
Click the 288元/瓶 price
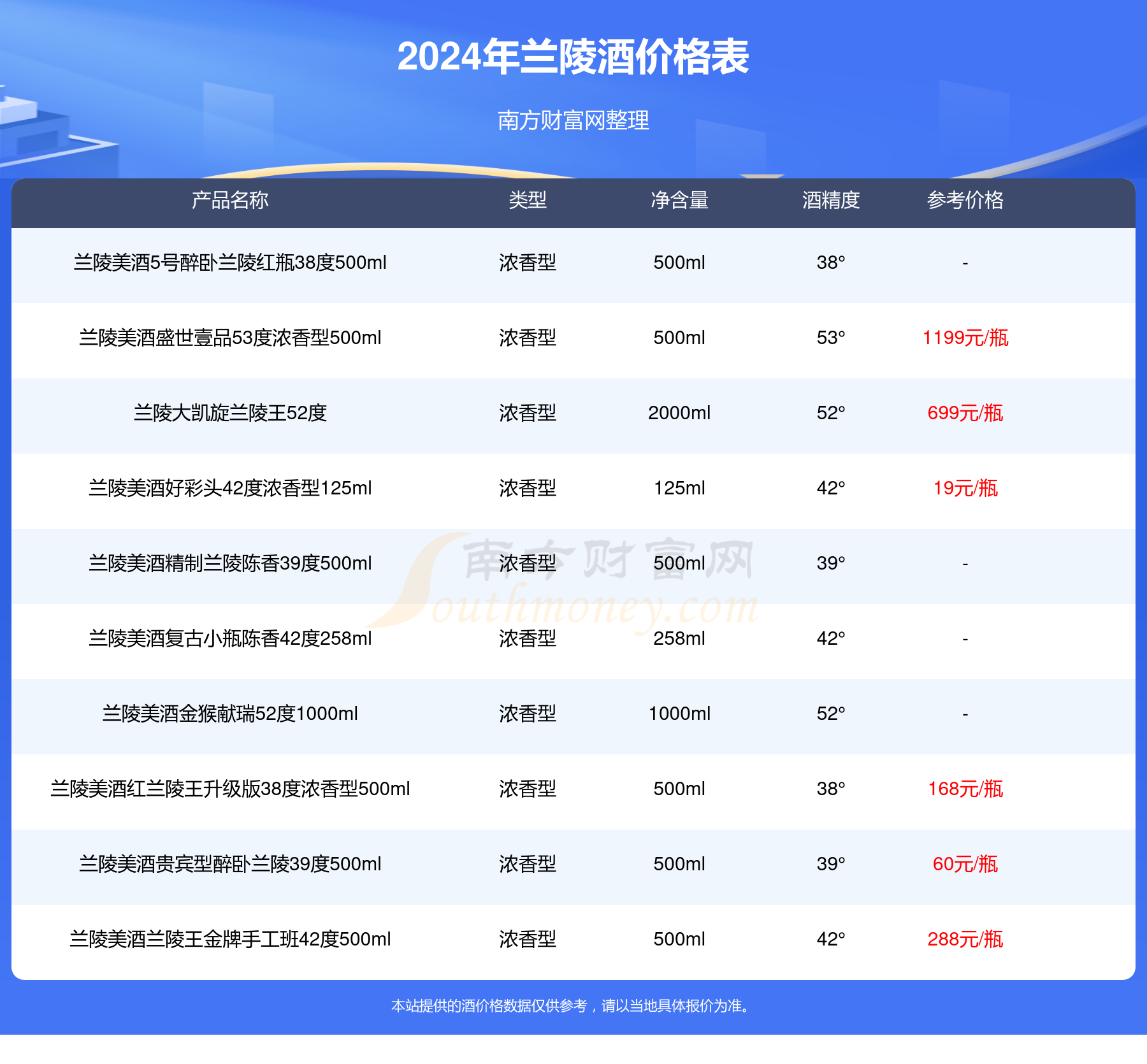pyautogui.click(x=965, y=939)
